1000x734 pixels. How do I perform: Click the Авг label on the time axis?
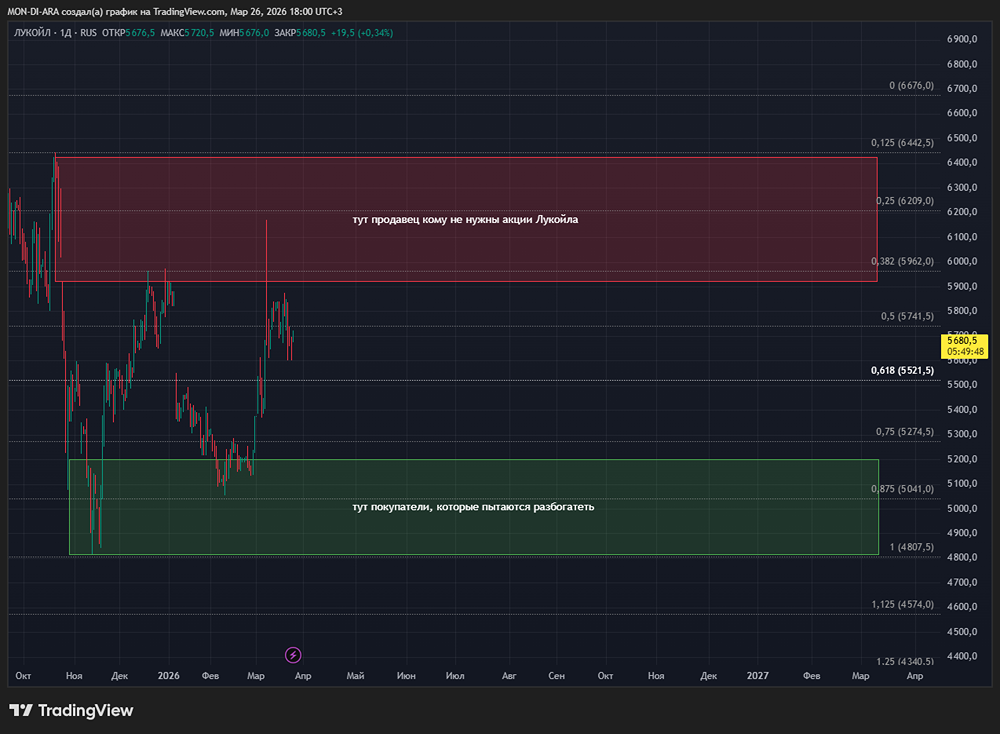point(509,676)
